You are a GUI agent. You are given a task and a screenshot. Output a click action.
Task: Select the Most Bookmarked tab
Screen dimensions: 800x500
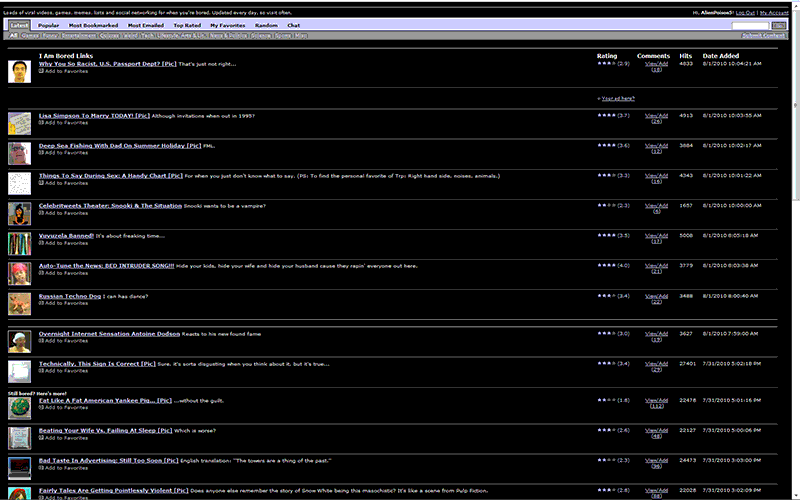[93, 25]
